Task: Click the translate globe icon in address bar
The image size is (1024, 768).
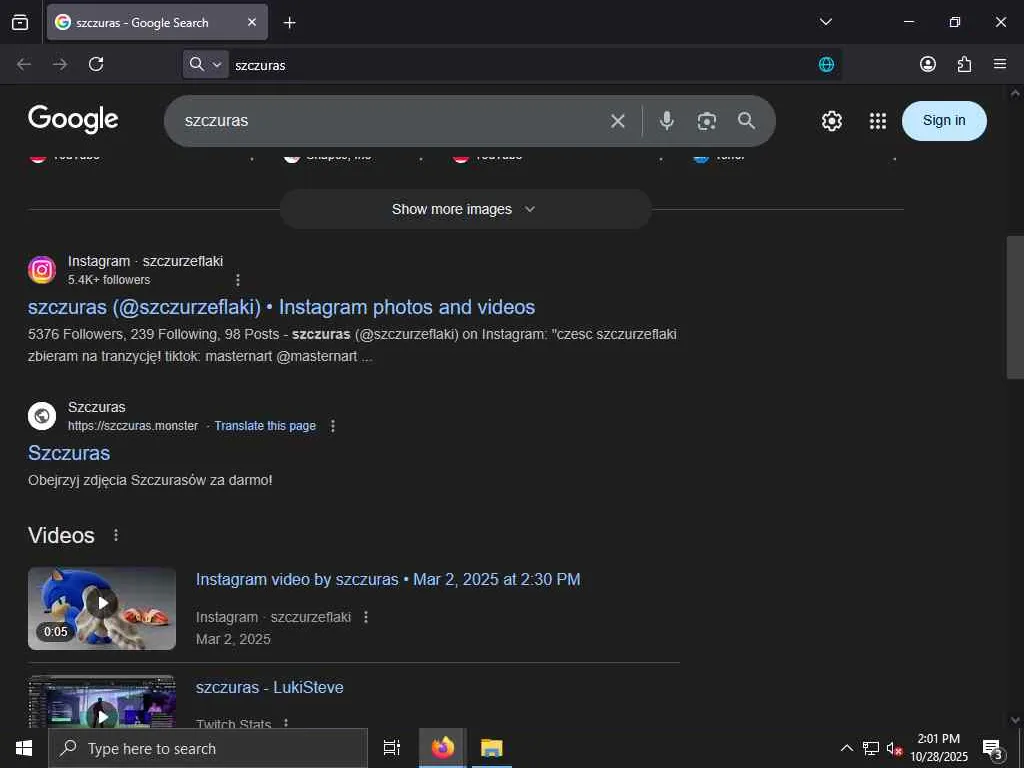Action: pos(826,64)
